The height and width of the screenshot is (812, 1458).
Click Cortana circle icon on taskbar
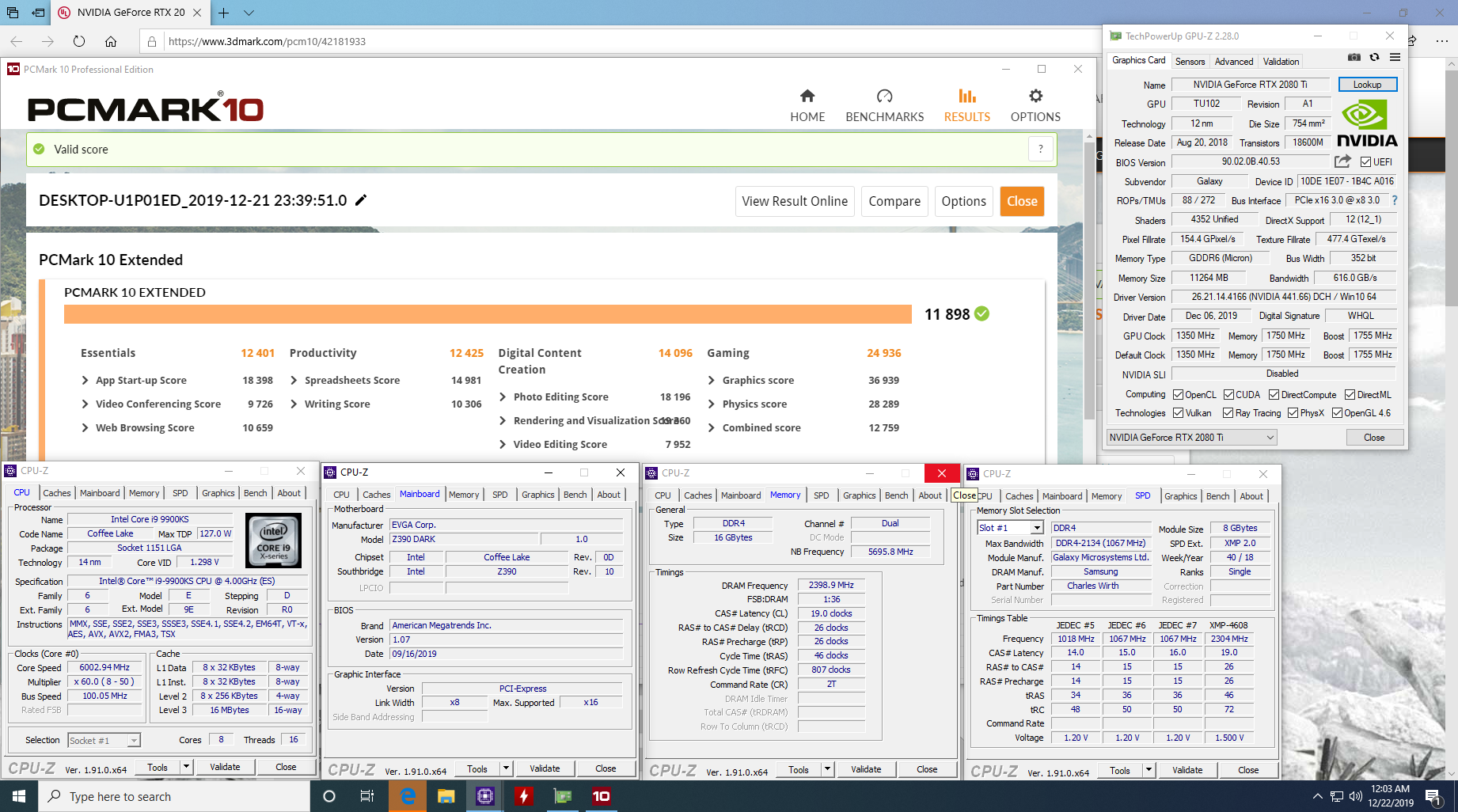pyautogui.click(x=329, y=796)
